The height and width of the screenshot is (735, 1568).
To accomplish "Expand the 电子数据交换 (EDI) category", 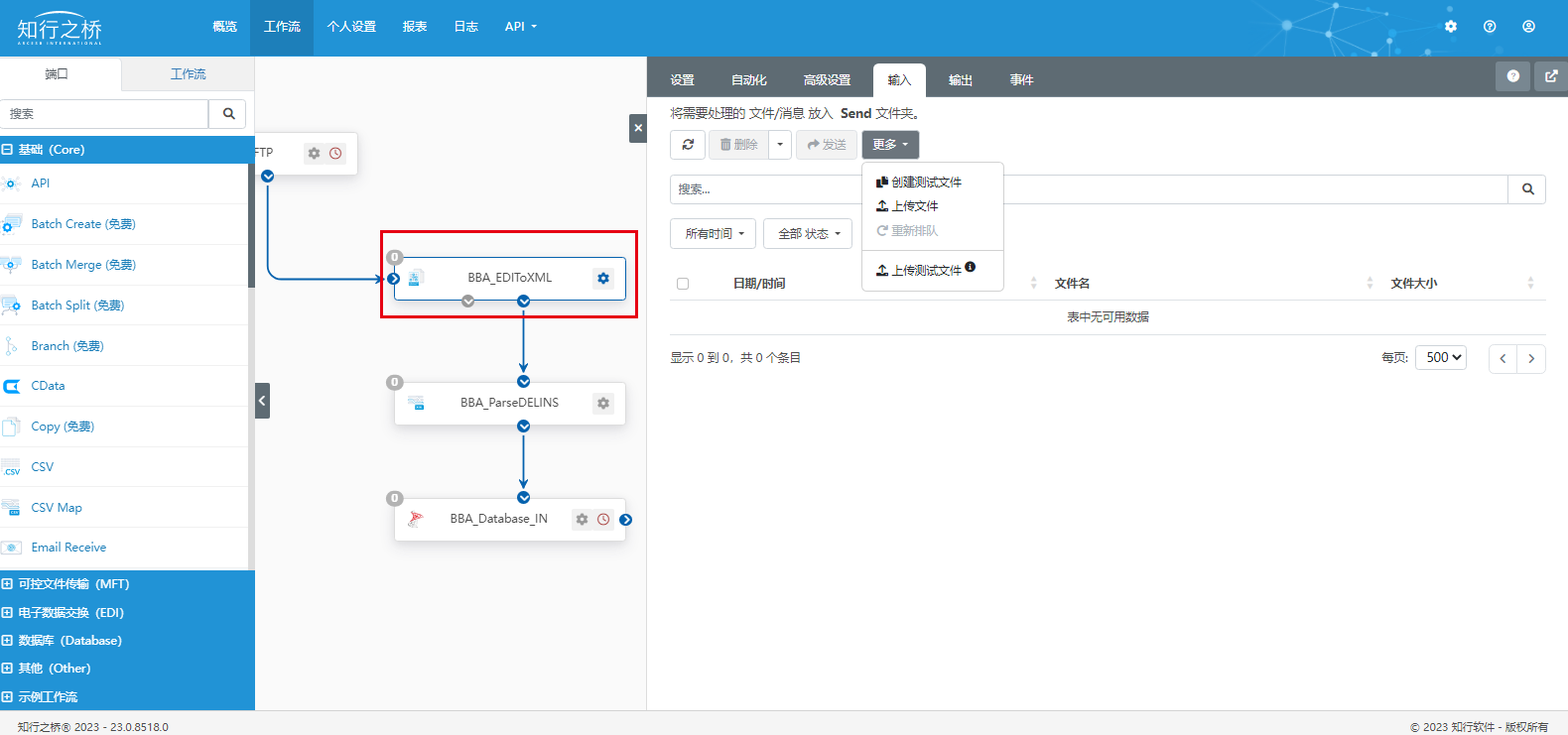I will [8, 613].
